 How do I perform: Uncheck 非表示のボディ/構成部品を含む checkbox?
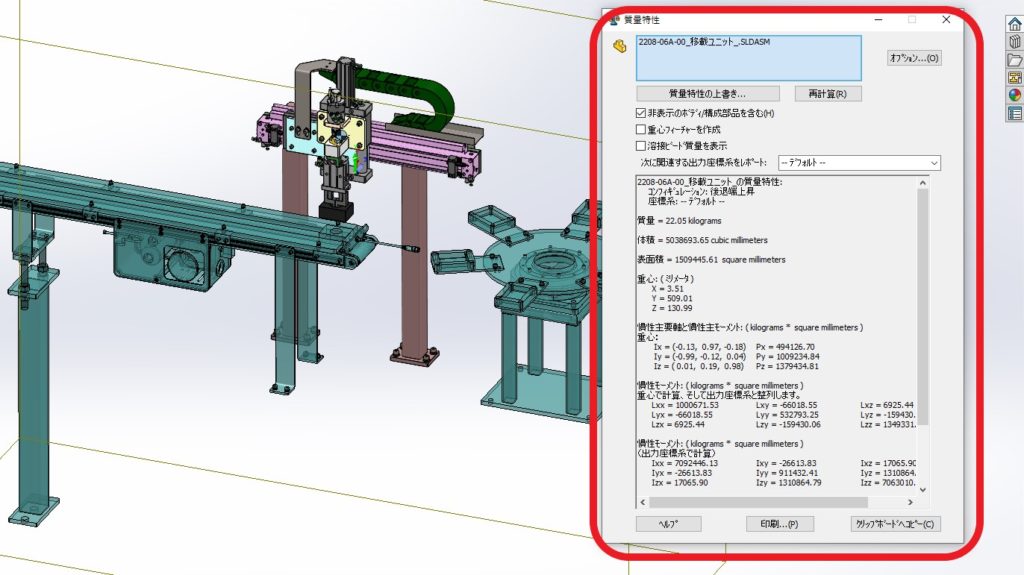(641, 113)
